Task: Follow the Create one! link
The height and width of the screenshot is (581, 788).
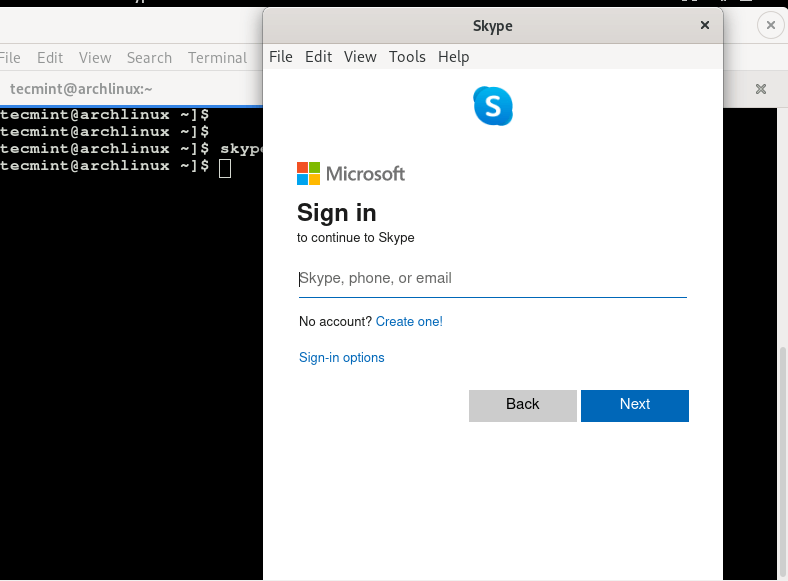Action: click(x=409, y=322)
